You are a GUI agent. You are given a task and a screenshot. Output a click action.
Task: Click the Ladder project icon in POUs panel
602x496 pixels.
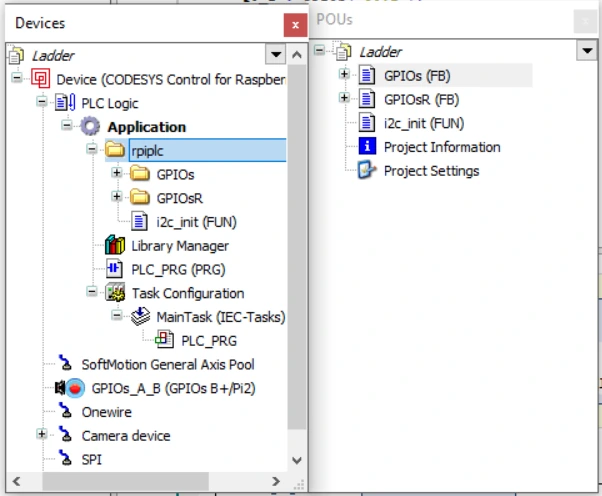(344, 52)
